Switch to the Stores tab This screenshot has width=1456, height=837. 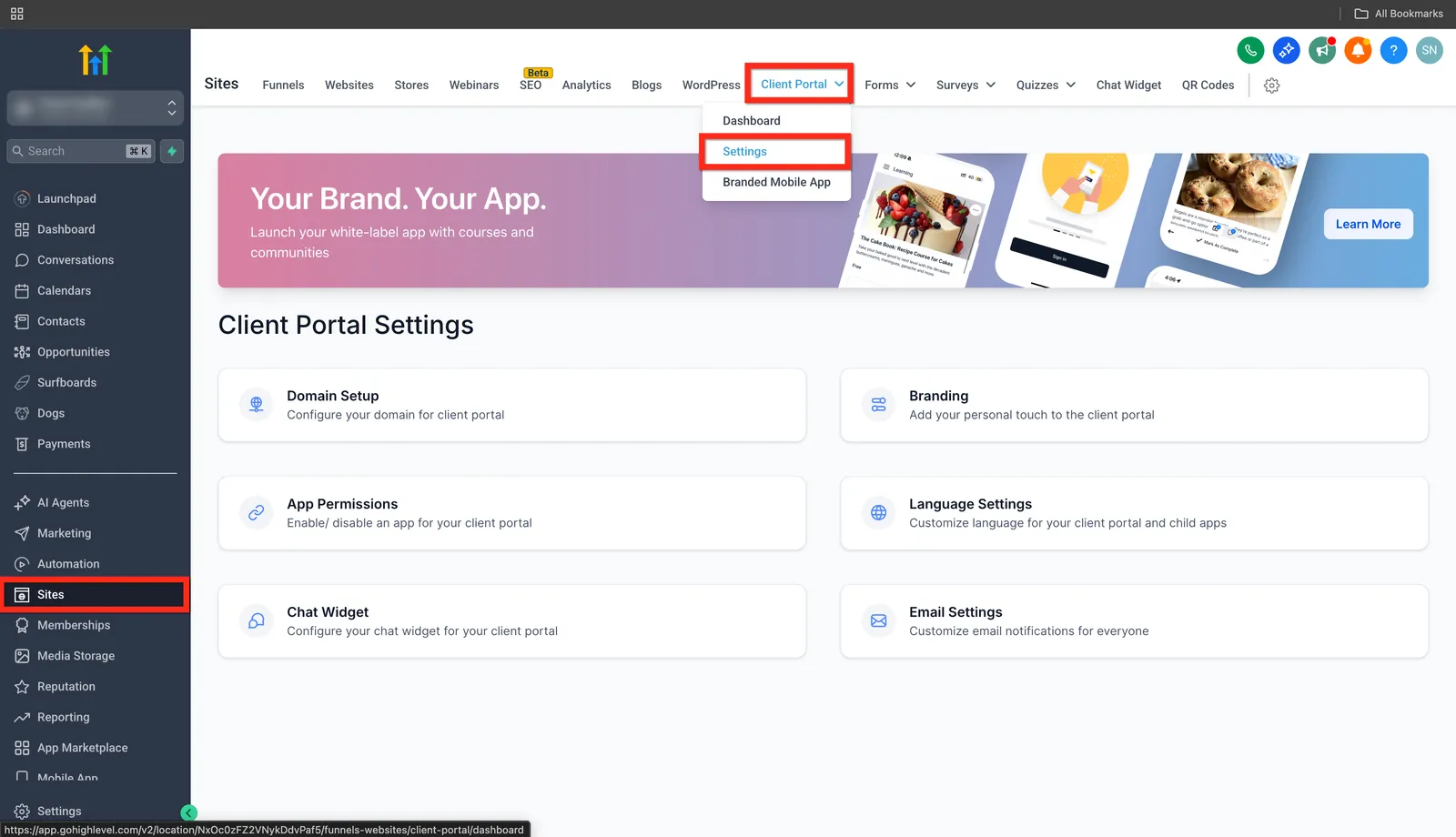coord(411,85)
